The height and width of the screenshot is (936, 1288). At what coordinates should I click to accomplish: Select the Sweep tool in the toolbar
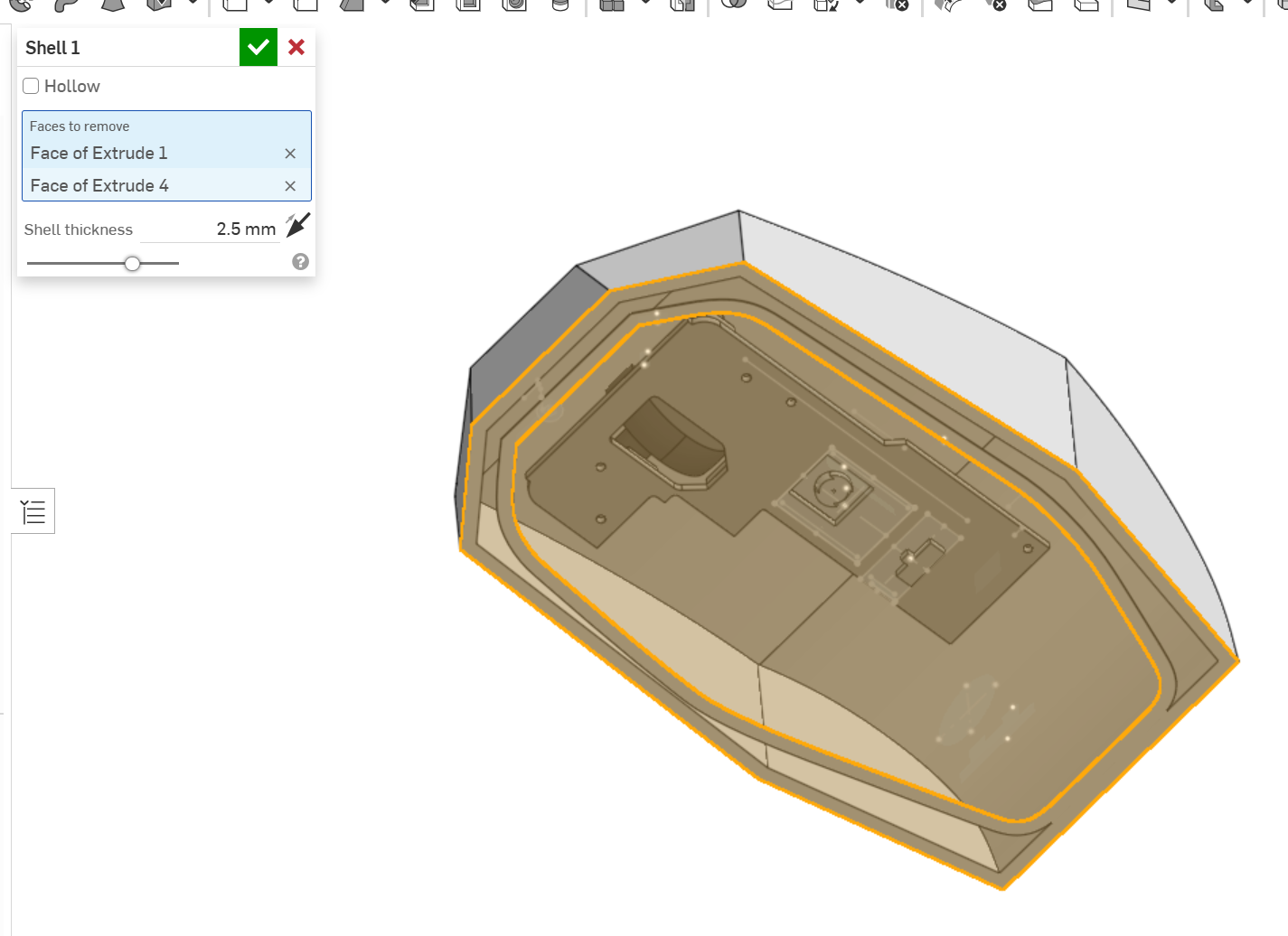coord(66,3)
